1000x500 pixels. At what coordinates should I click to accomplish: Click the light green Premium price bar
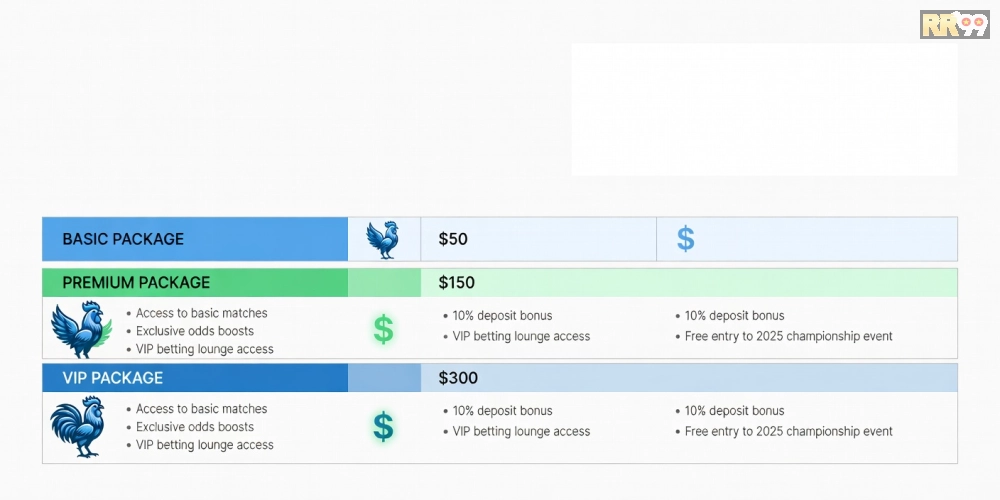coord(689,283)
